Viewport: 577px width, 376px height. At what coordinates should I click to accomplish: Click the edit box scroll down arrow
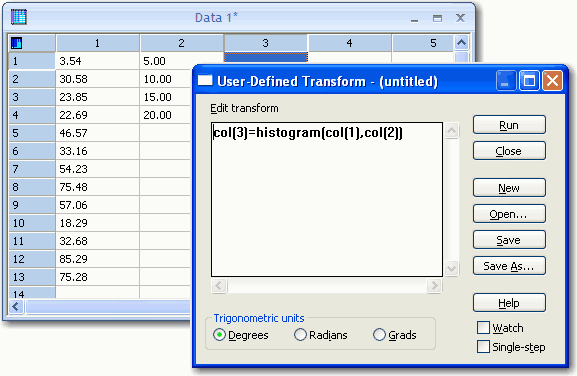pos(452,268)
